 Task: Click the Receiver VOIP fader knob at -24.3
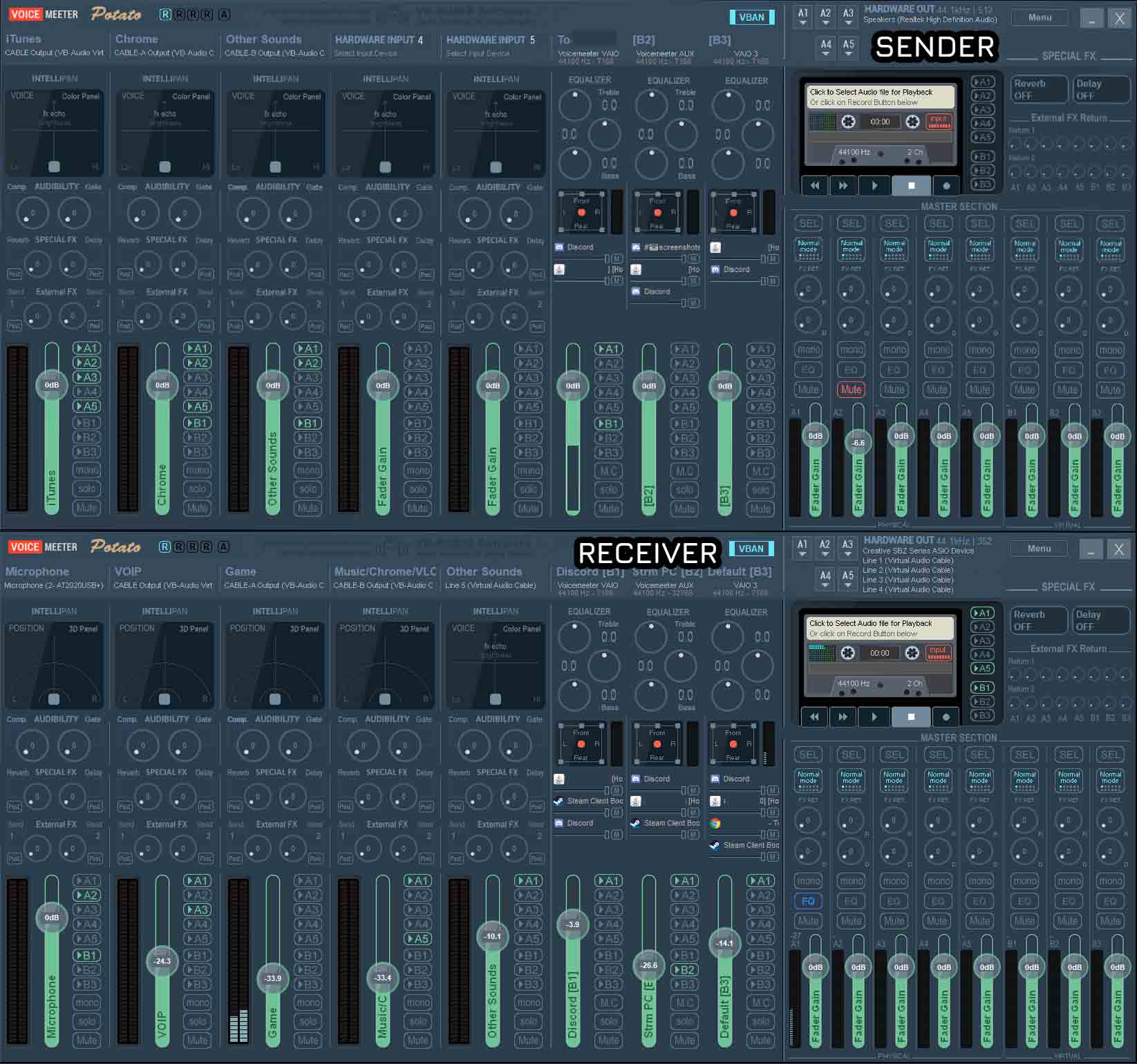pyautogui.click(x=162, y=961)
